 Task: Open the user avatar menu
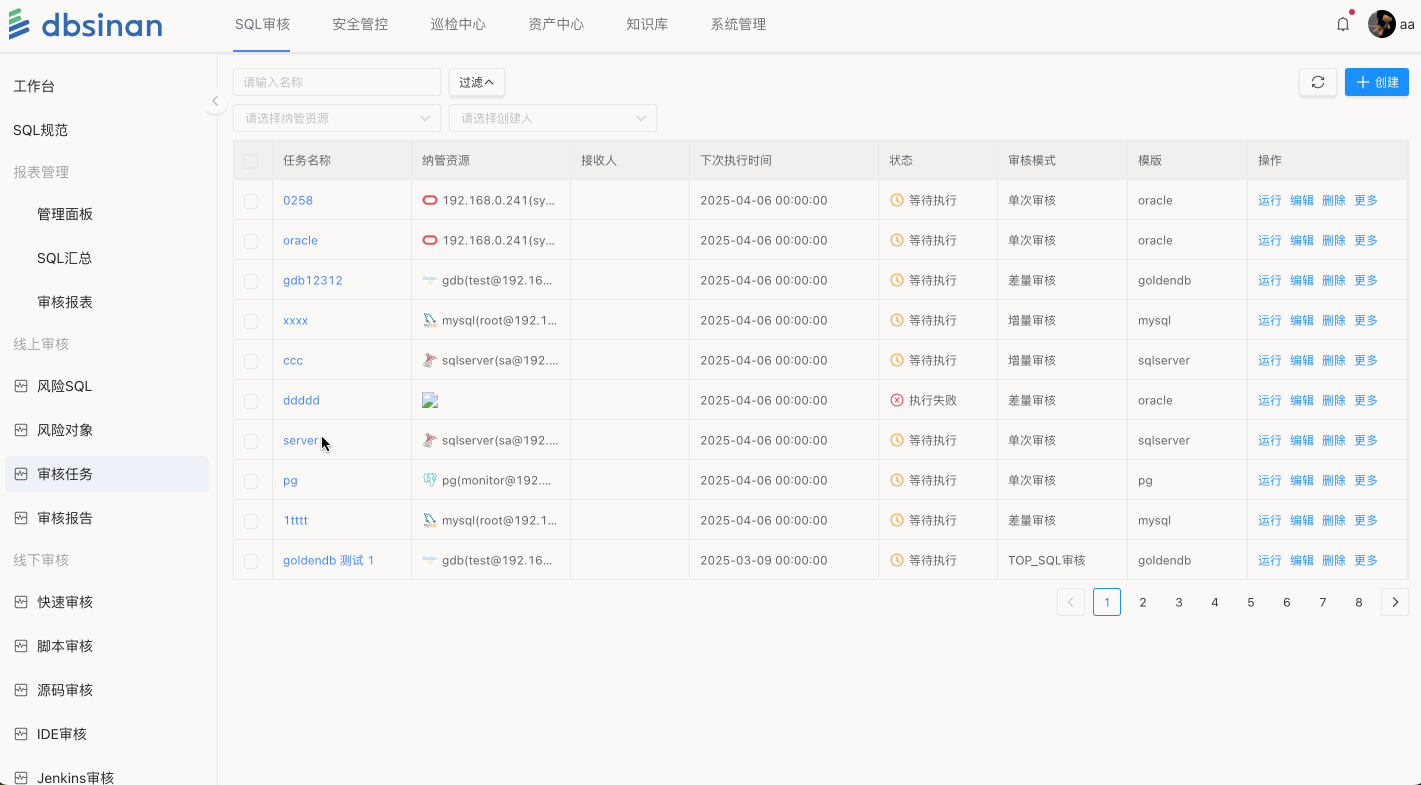[1381, 25]
